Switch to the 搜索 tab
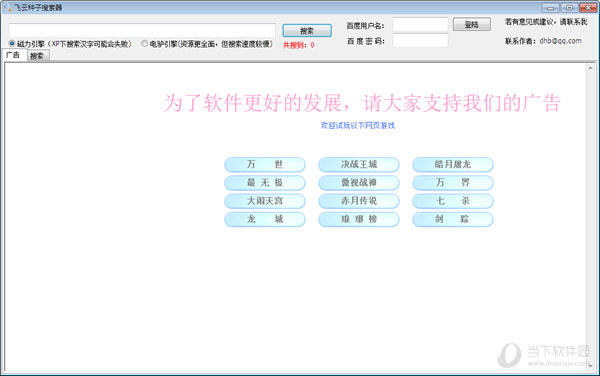 click(37, 56)
